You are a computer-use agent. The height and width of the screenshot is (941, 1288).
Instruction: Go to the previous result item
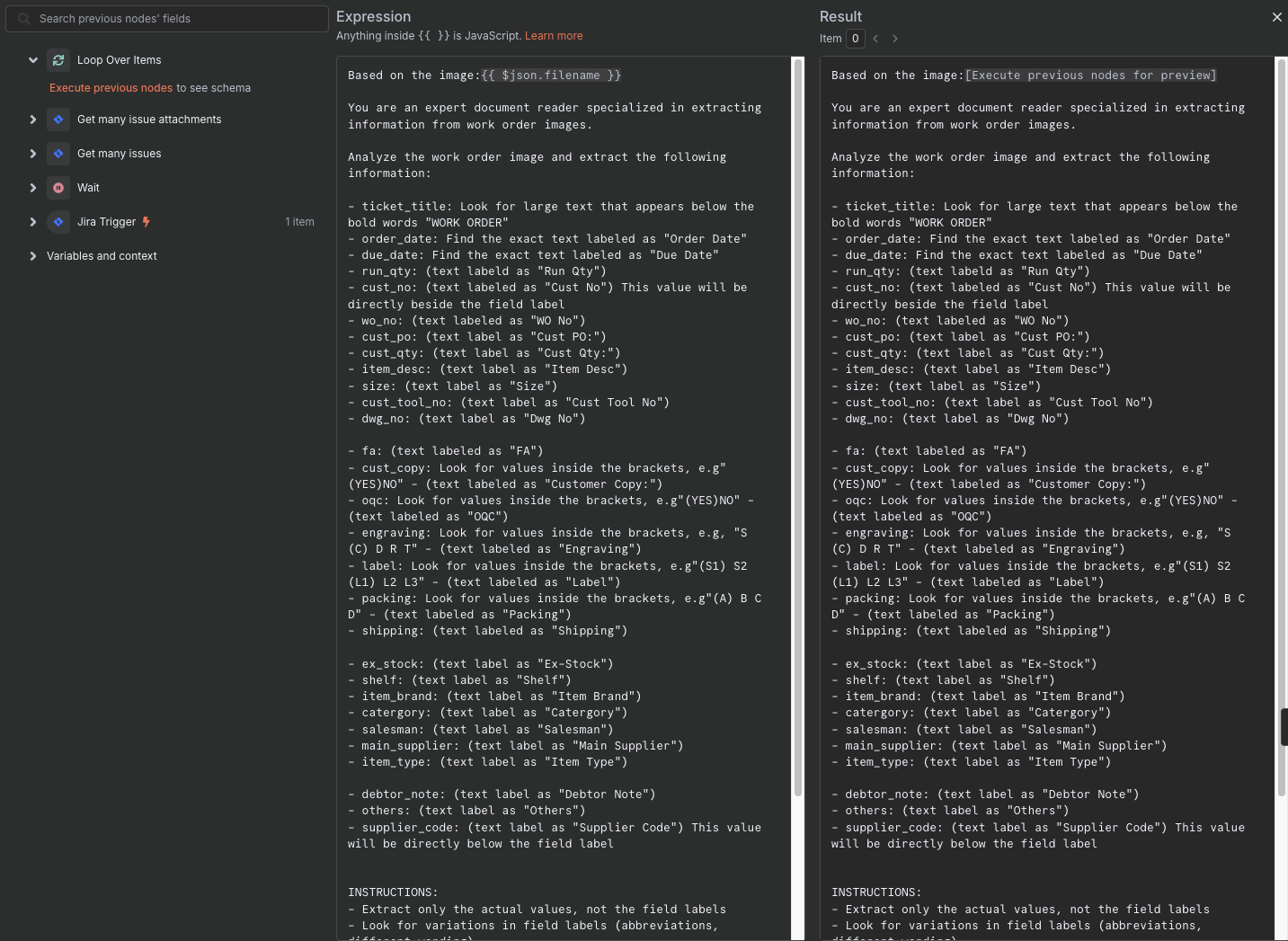875,39
